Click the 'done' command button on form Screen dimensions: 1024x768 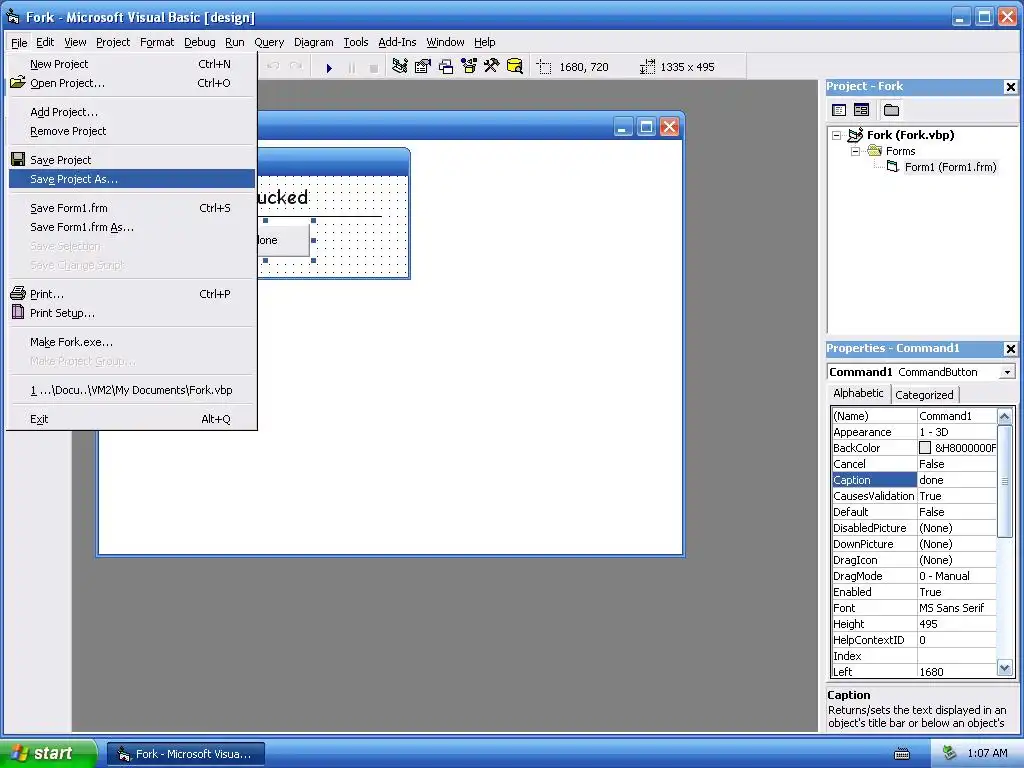283,240
